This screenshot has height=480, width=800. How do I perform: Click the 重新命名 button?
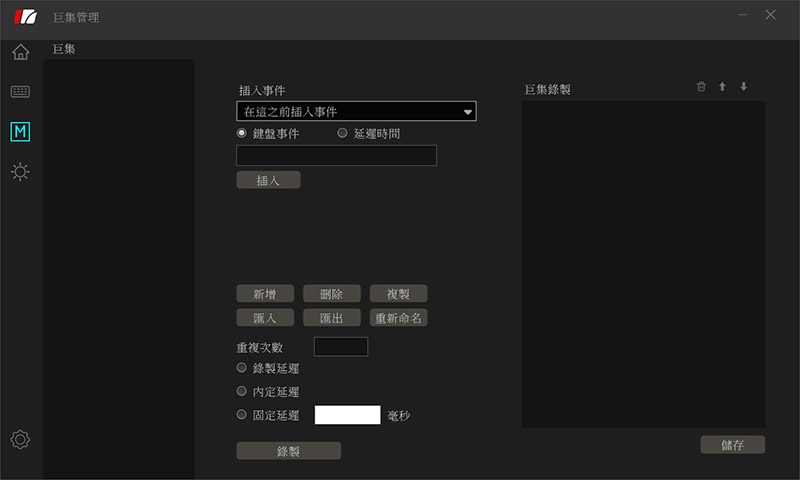tap(398, 318)
